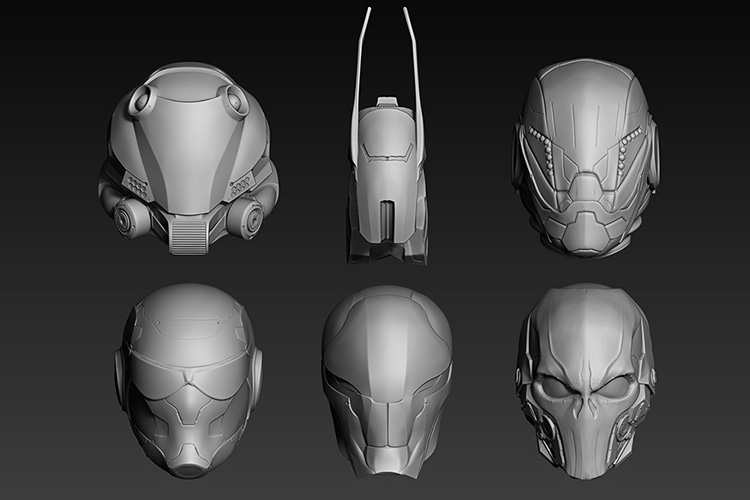
Task: Click the left dome lamp atop gas-mask helmet
Action: point(140,101)
